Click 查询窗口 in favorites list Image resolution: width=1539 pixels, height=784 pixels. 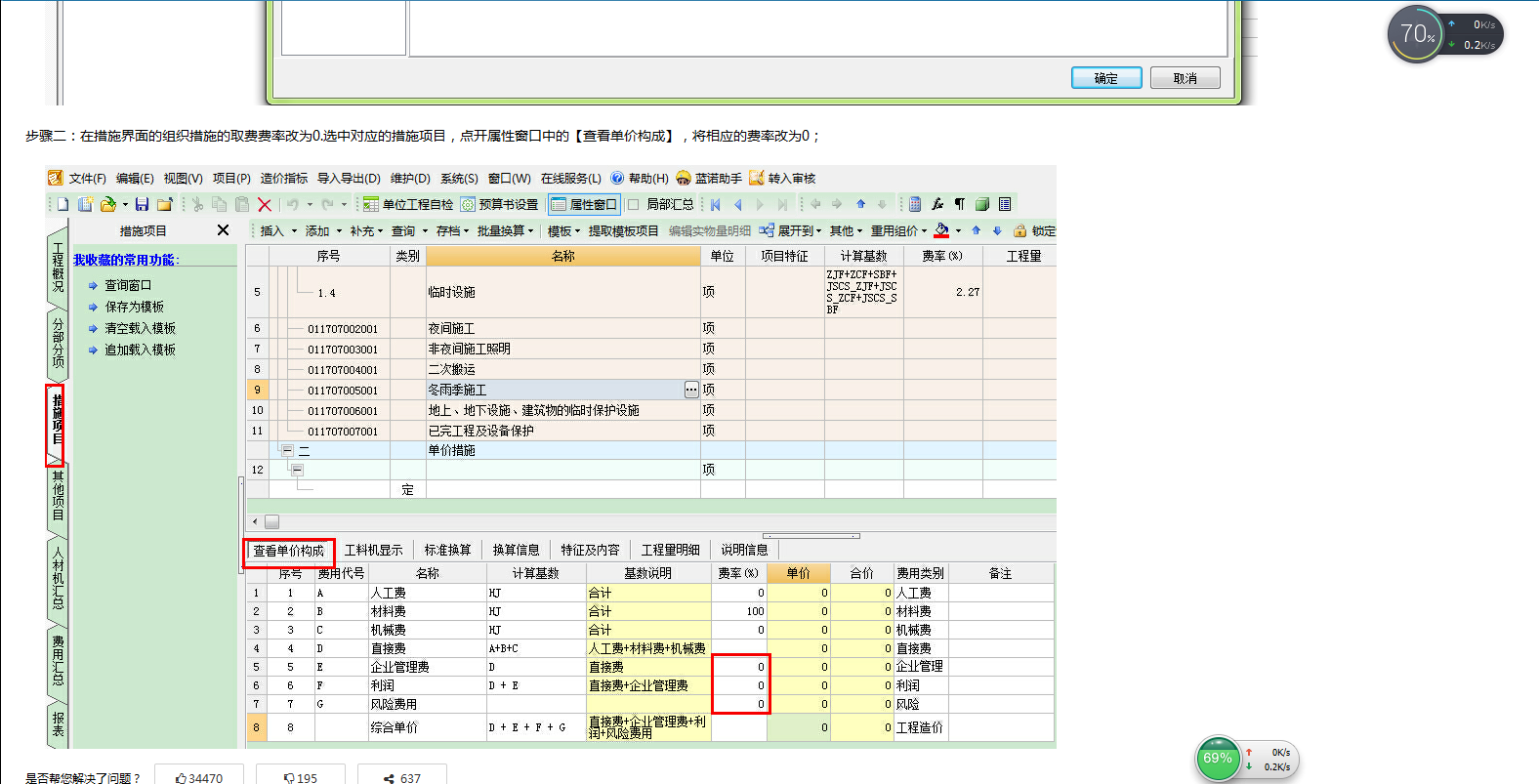coord(128,285)
